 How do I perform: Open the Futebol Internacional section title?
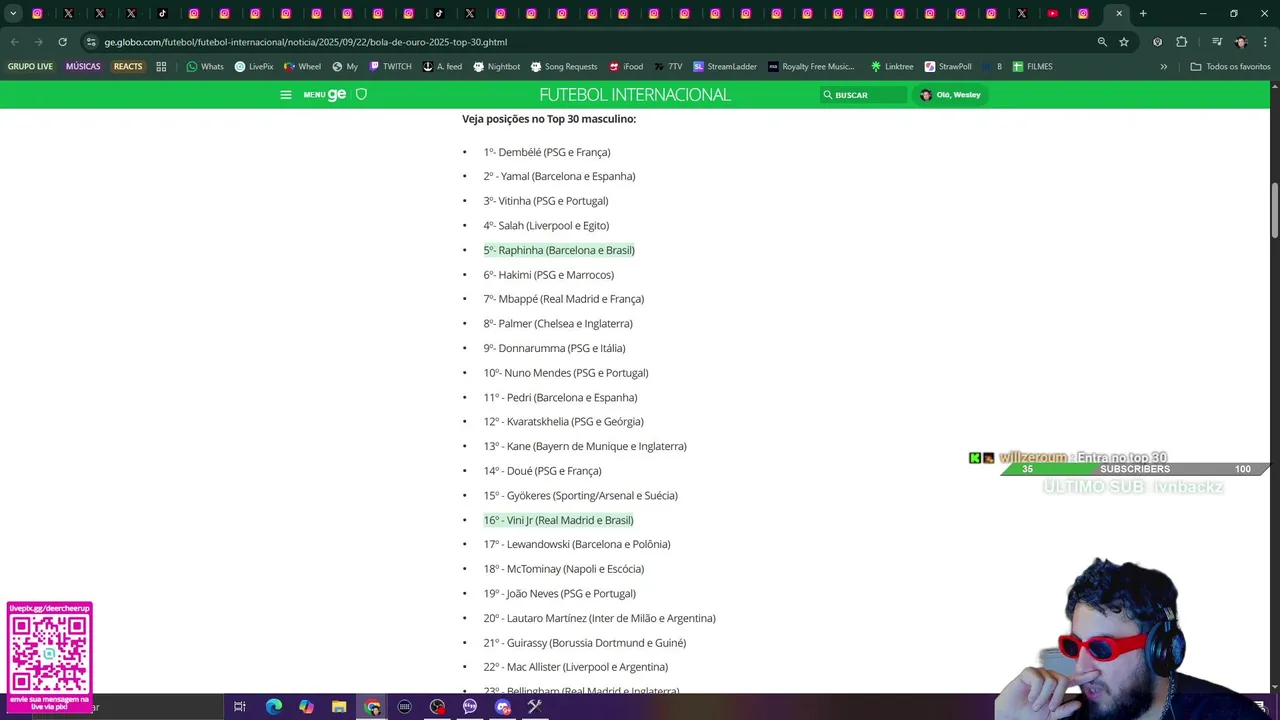(635, 95)
